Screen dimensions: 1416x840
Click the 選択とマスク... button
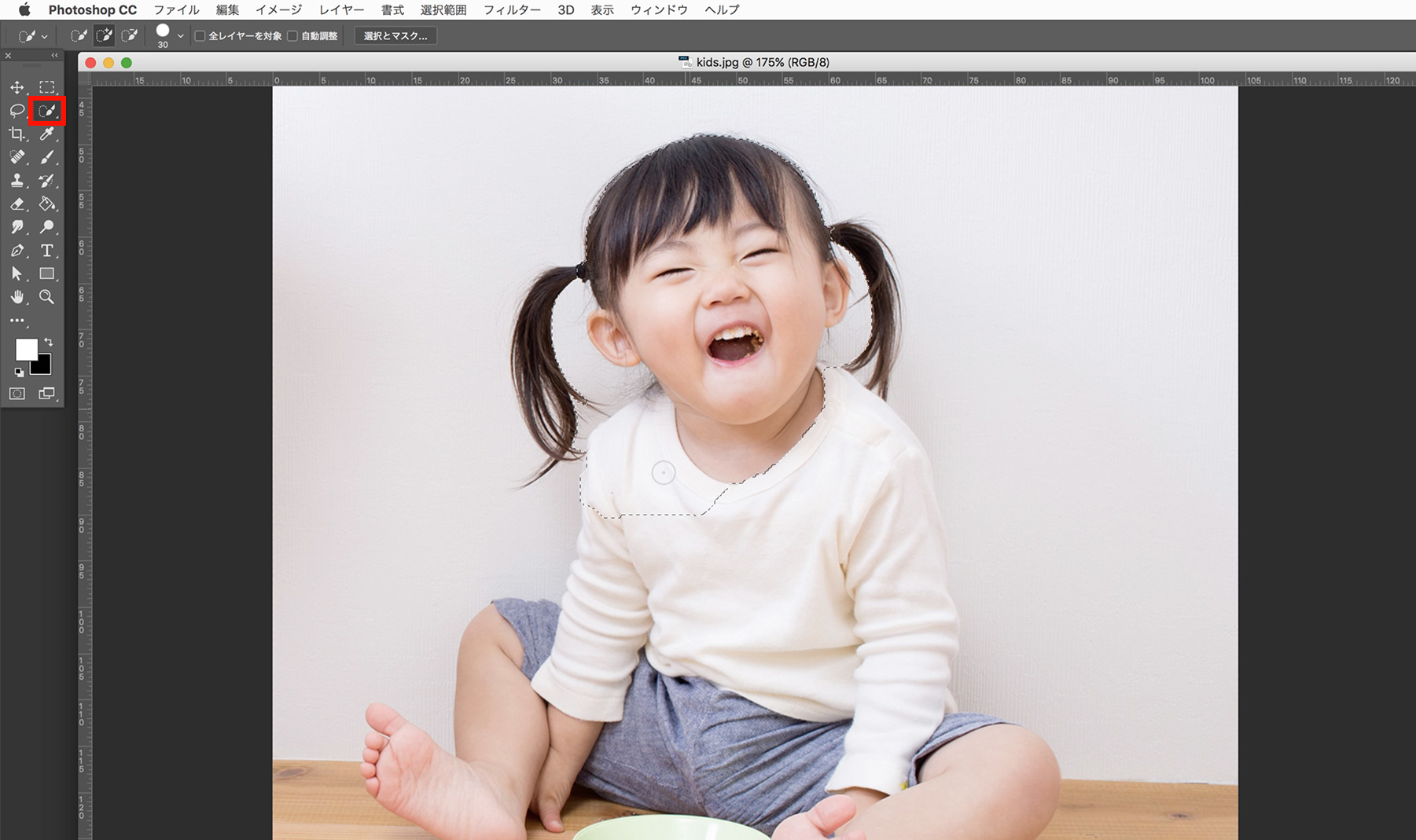pos(395,36)
